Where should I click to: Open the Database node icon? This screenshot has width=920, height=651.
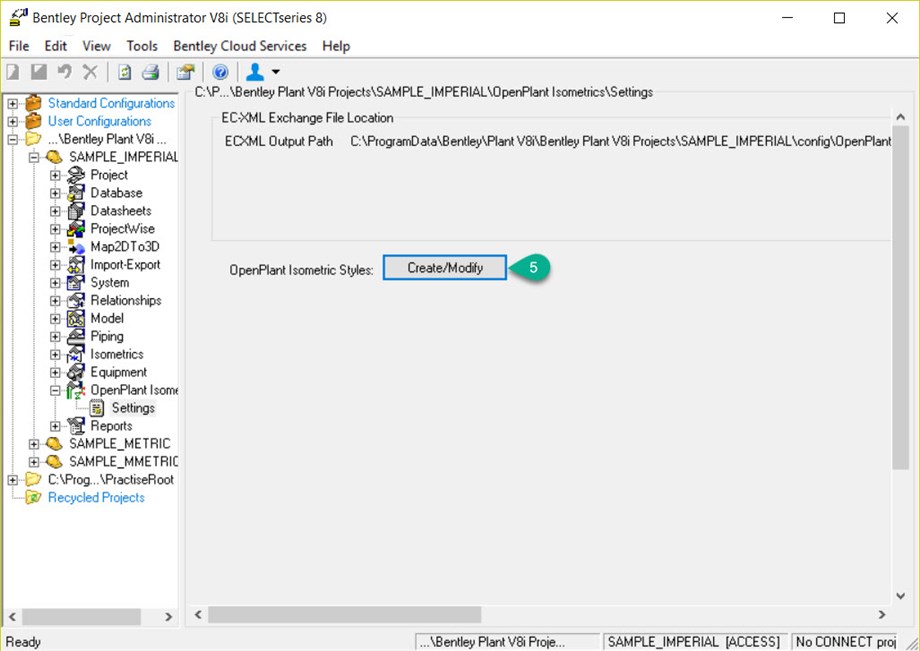pyautogui.click(x=78, y=192)
